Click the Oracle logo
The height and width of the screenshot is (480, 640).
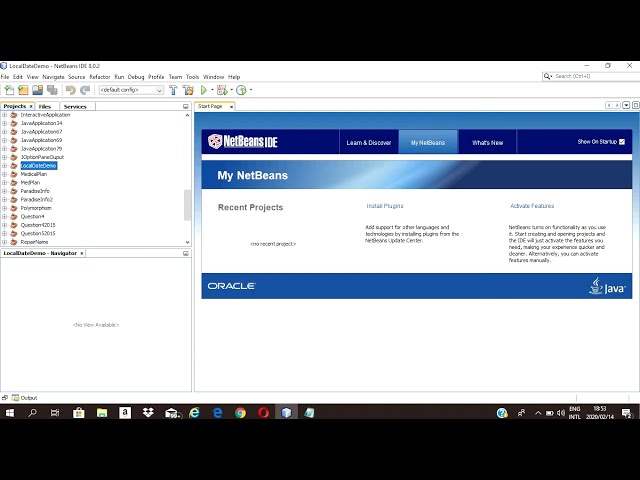tap(231, 286)
